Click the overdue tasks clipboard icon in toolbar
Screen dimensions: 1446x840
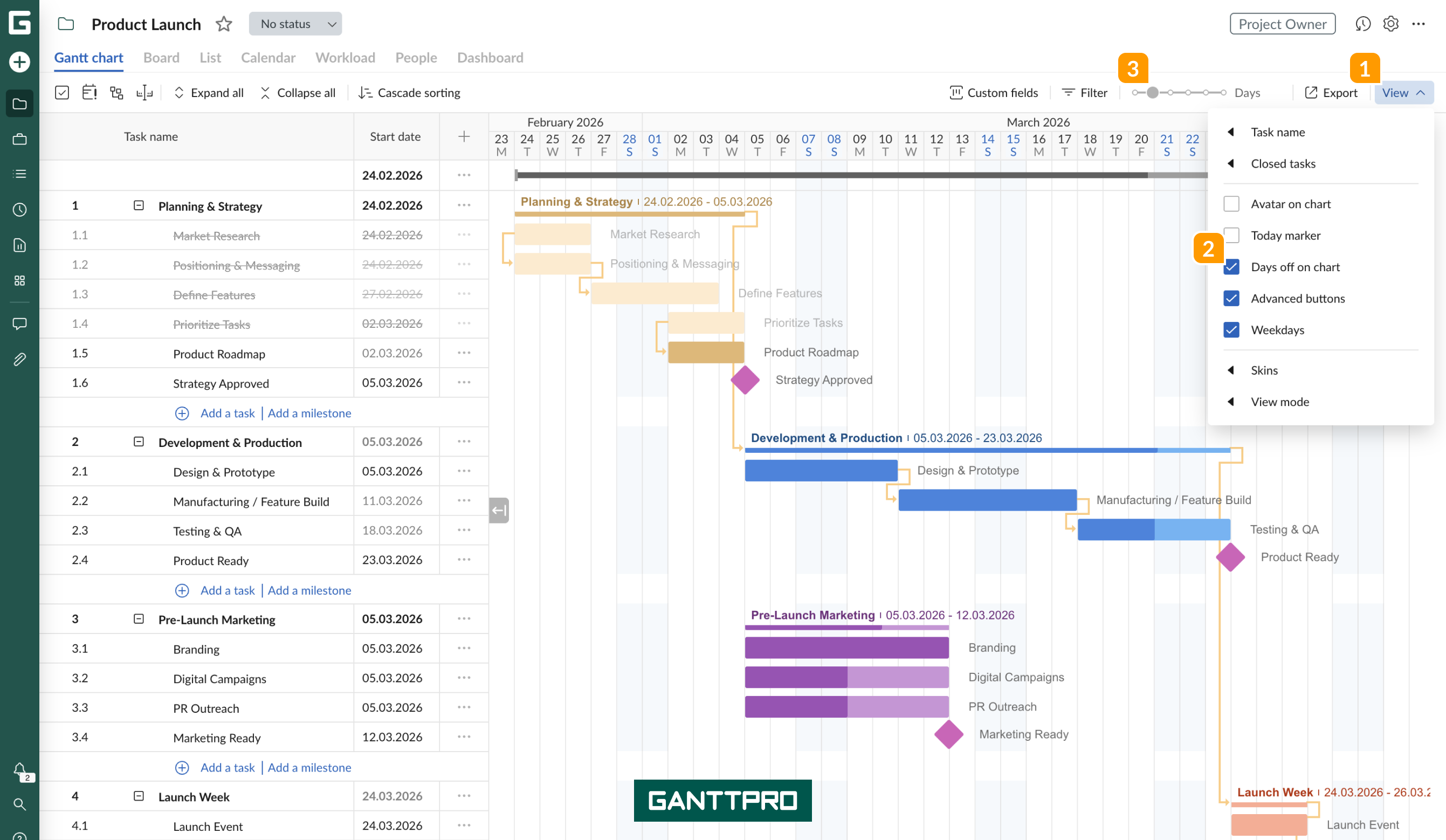[89, 92]
